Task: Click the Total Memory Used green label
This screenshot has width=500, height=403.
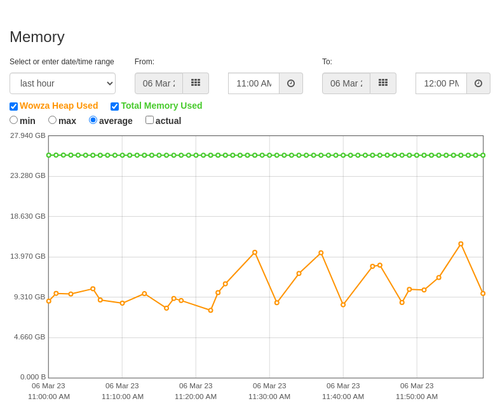Action: click(161, 106)
